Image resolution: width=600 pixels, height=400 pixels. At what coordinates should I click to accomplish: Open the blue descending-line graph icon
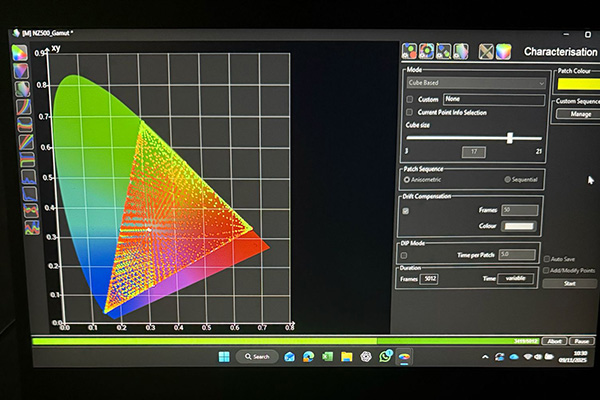coord(30,194)
